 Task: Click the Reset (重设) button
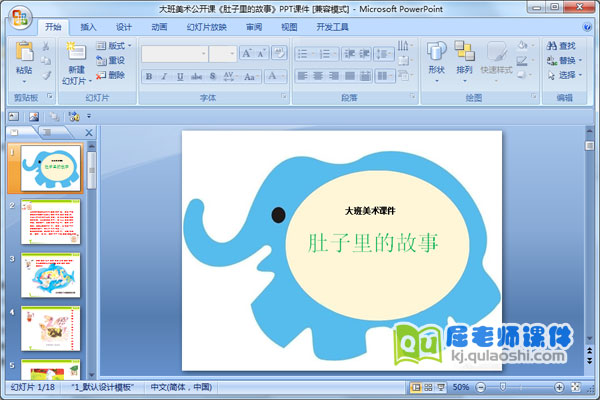(111, 60)
